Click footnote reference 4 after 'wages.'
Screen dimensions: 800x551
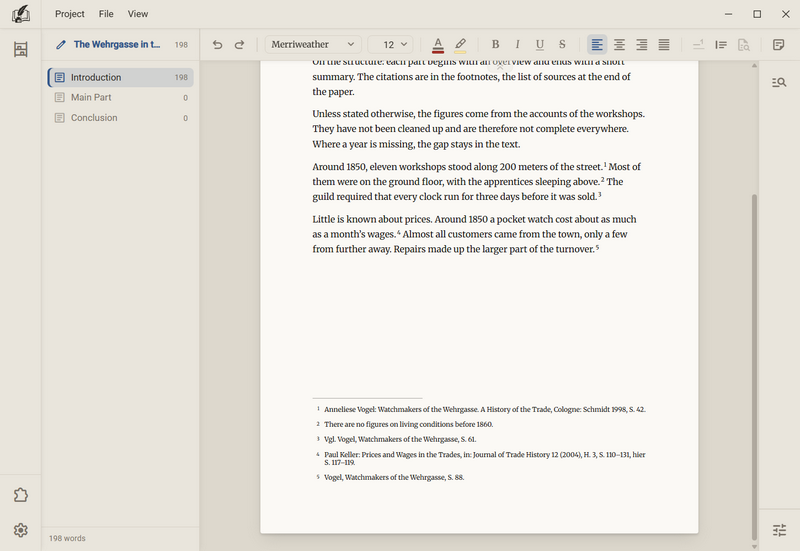[398, 232]
